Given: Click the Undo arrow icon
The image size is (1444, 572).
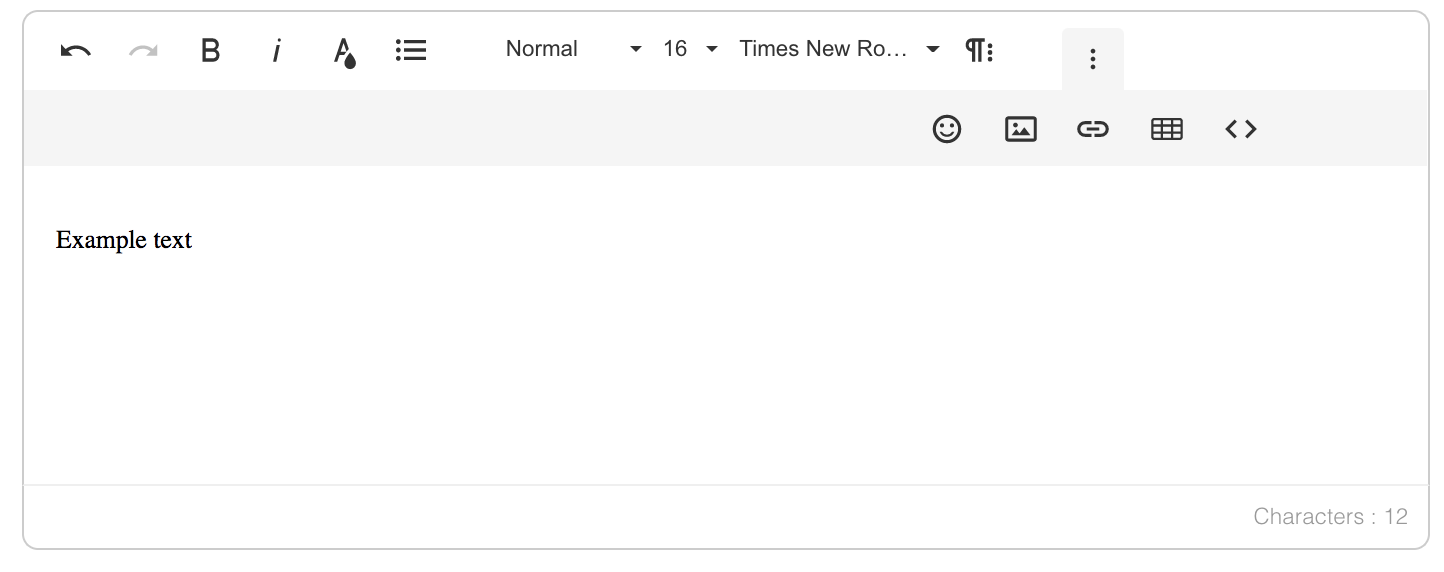Looking at the screenshot, I should (x=76, y=50).
